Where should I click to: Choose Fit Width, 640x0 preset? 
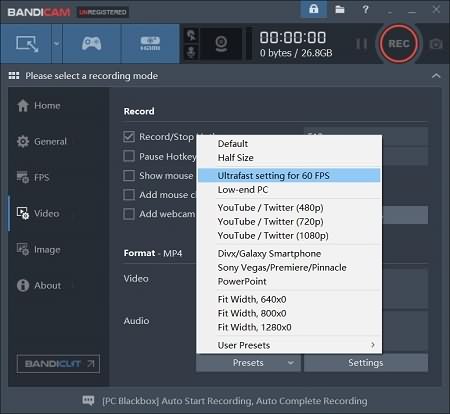[289, 299]
